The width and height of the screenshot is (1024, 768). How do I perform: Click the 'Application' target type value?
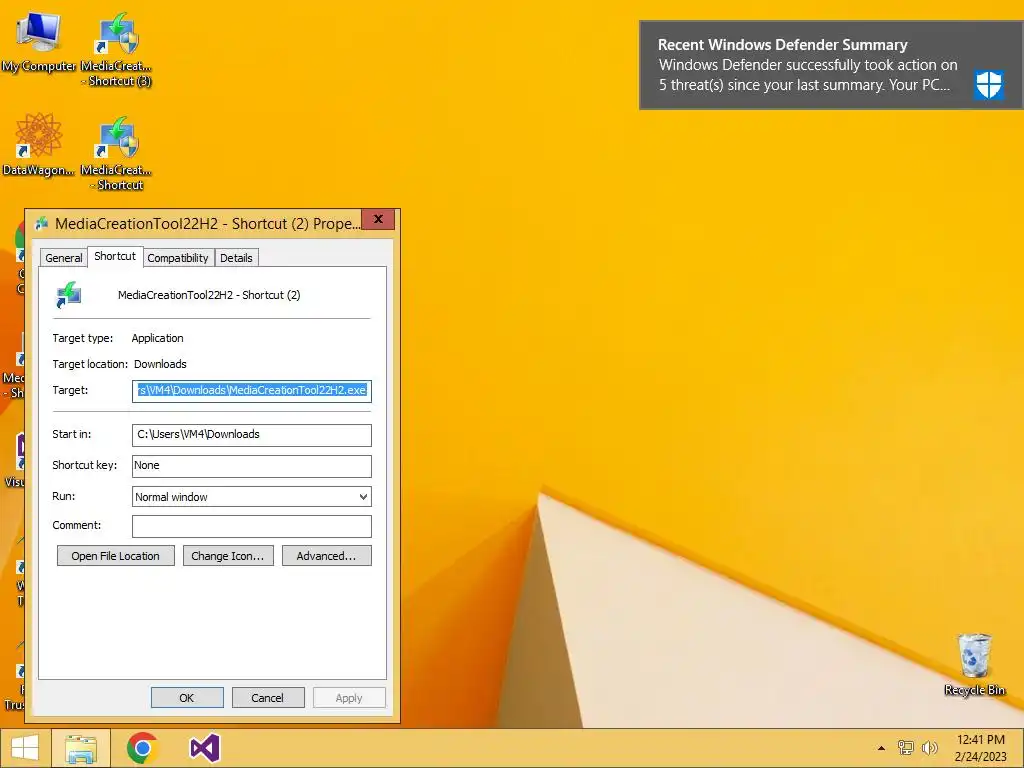[x=157, y=338]
